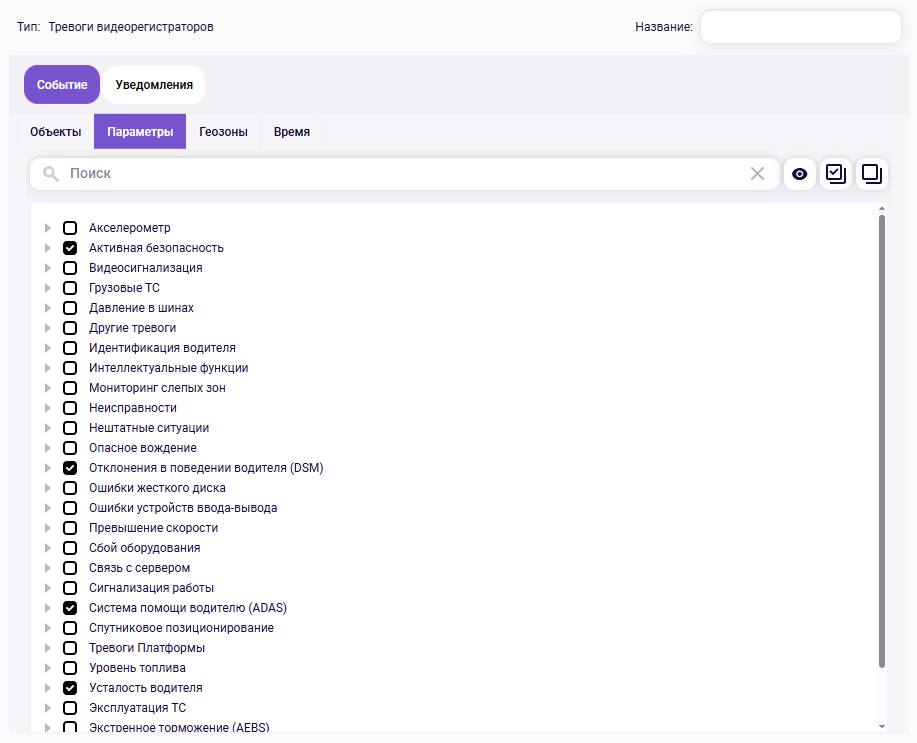The image size is (917, 743).
Task: Enable the Акселерометр checkbox
Action: click(x=70, y=228)
